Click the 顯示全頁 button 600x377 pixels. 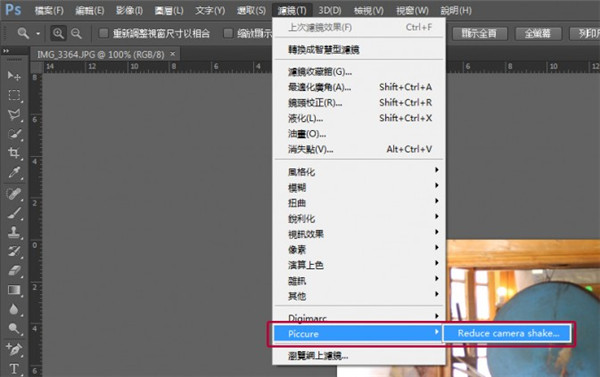479,34
